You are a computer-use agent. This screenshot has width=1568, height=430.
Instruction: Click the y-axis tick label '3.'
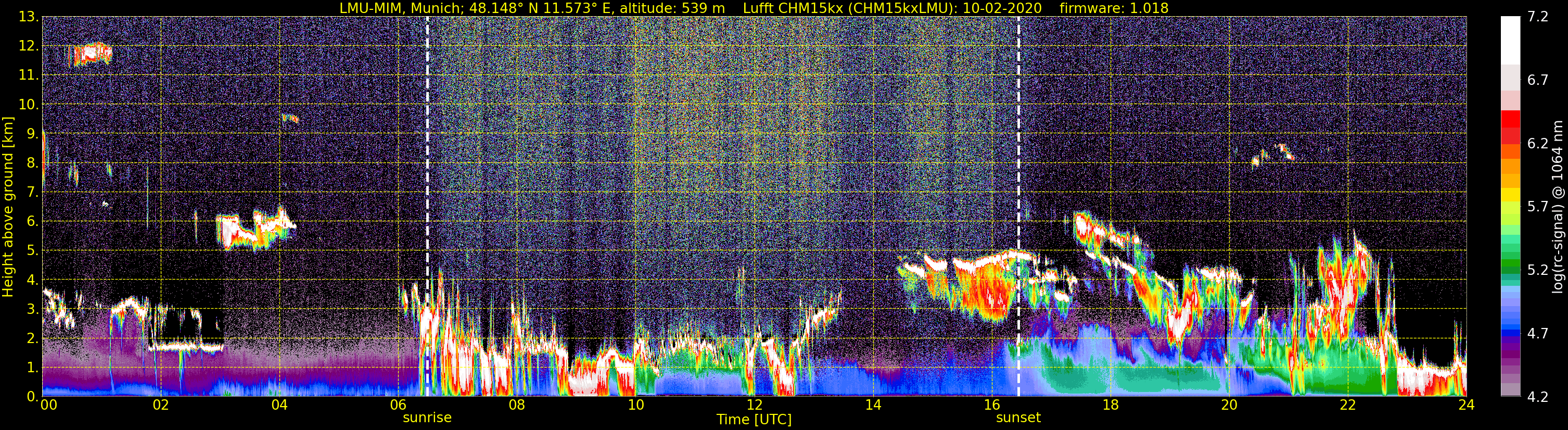pyautogui.click(x=32, y=309)
